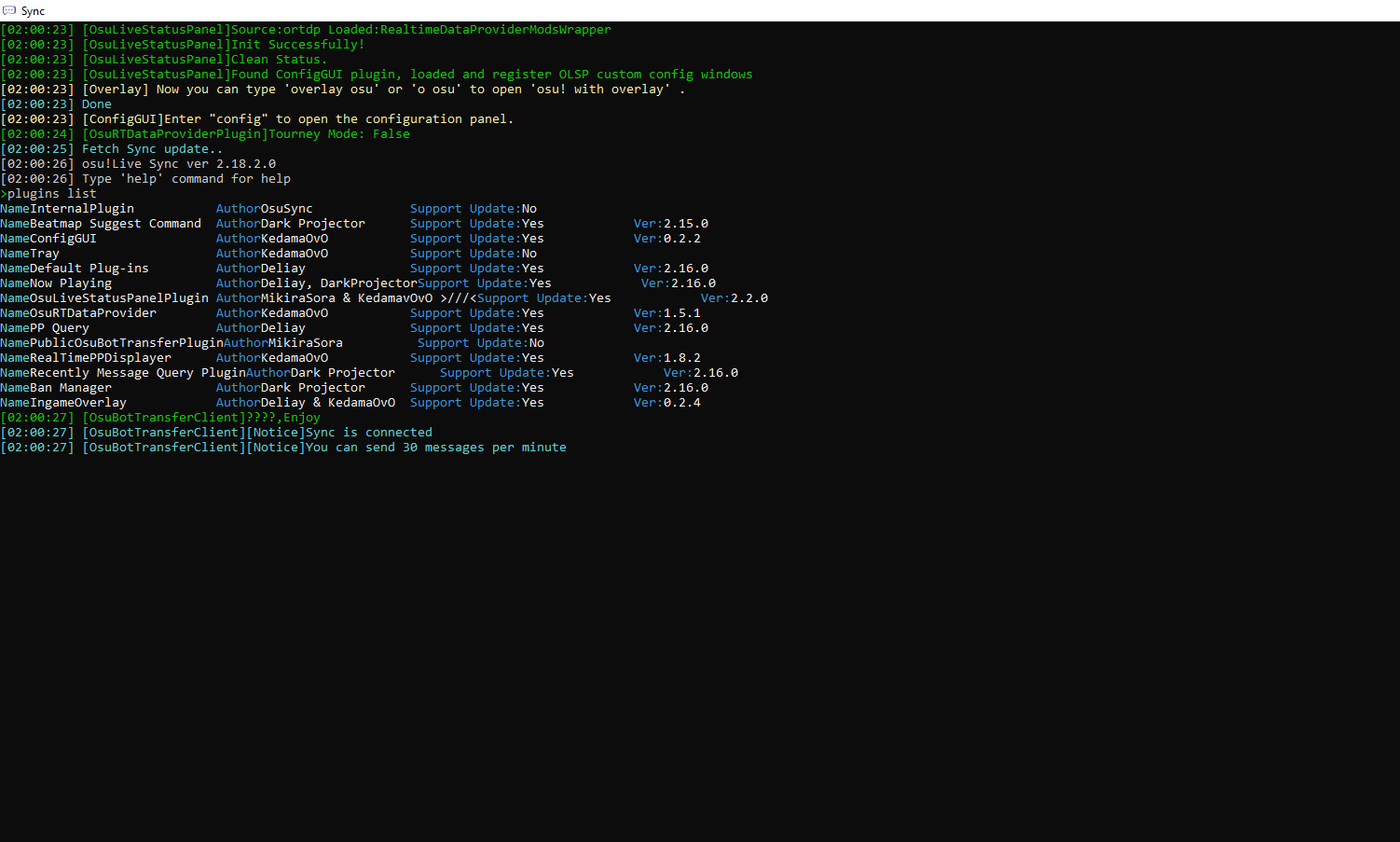
Task: Click the 'OsuSync' author text
Action: [x=287, y=209]
